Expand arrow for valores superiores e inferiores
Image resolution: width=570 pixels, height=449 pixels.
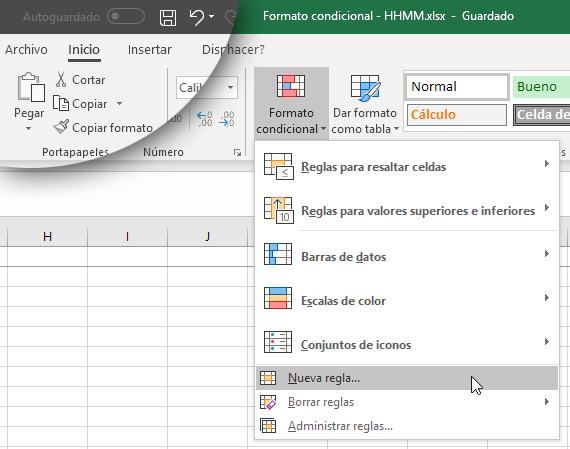pyautogui.click(x=547, y=208)
